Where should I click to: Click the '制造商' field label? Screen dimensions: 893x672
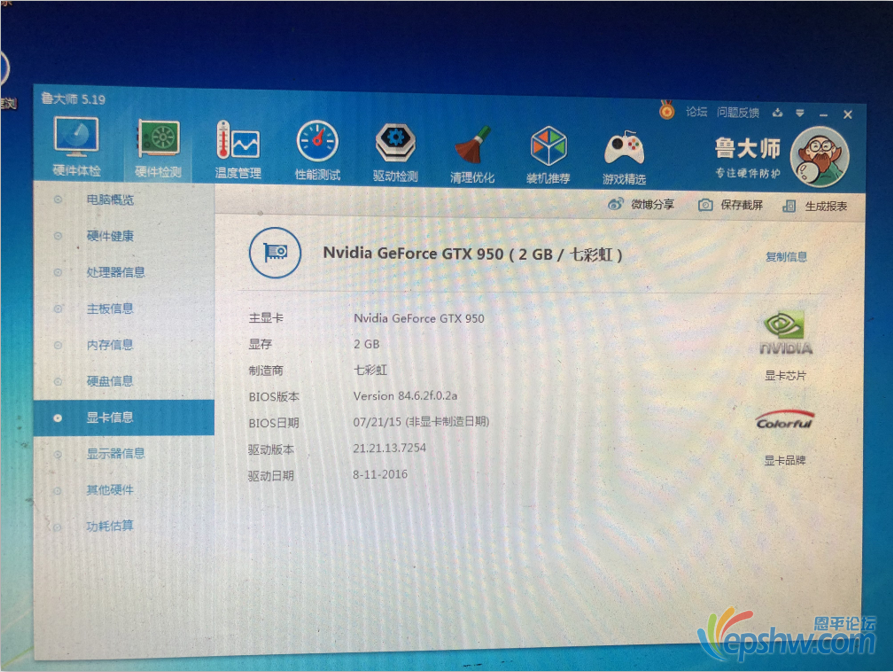pos(266,371)
